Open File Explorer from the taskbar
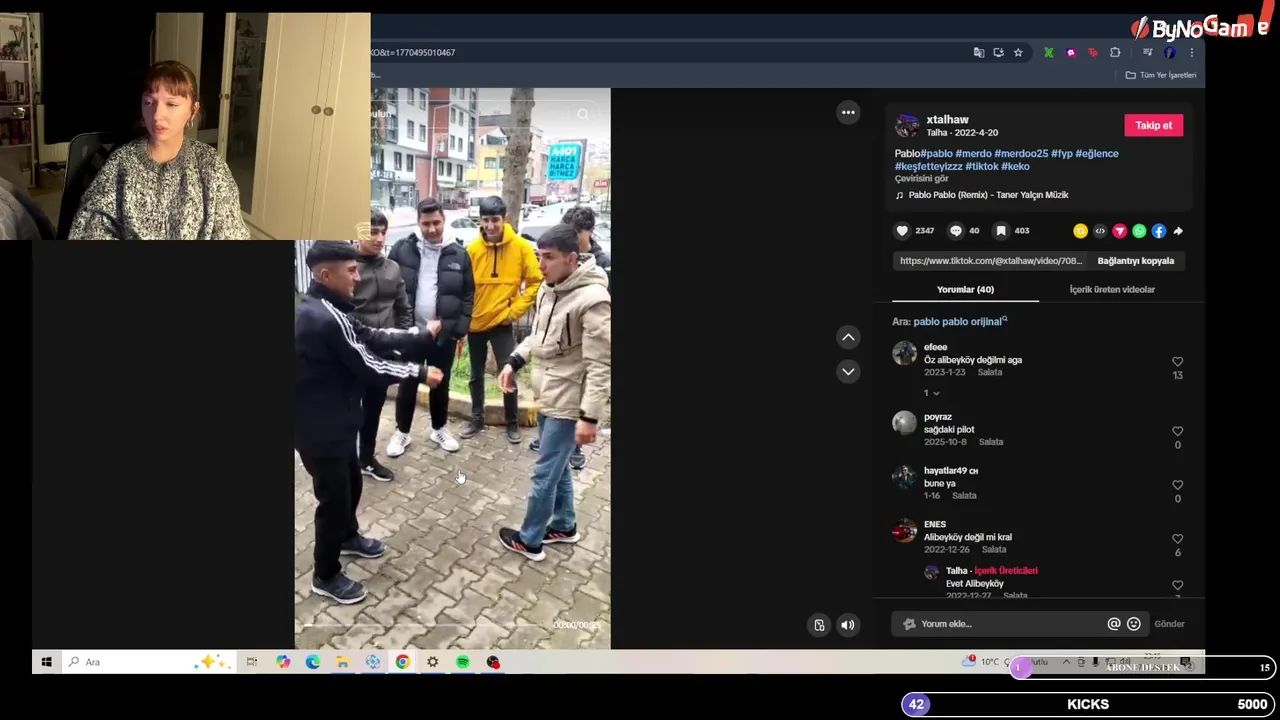Viewport: 1280px width, 720px height. 342,662
